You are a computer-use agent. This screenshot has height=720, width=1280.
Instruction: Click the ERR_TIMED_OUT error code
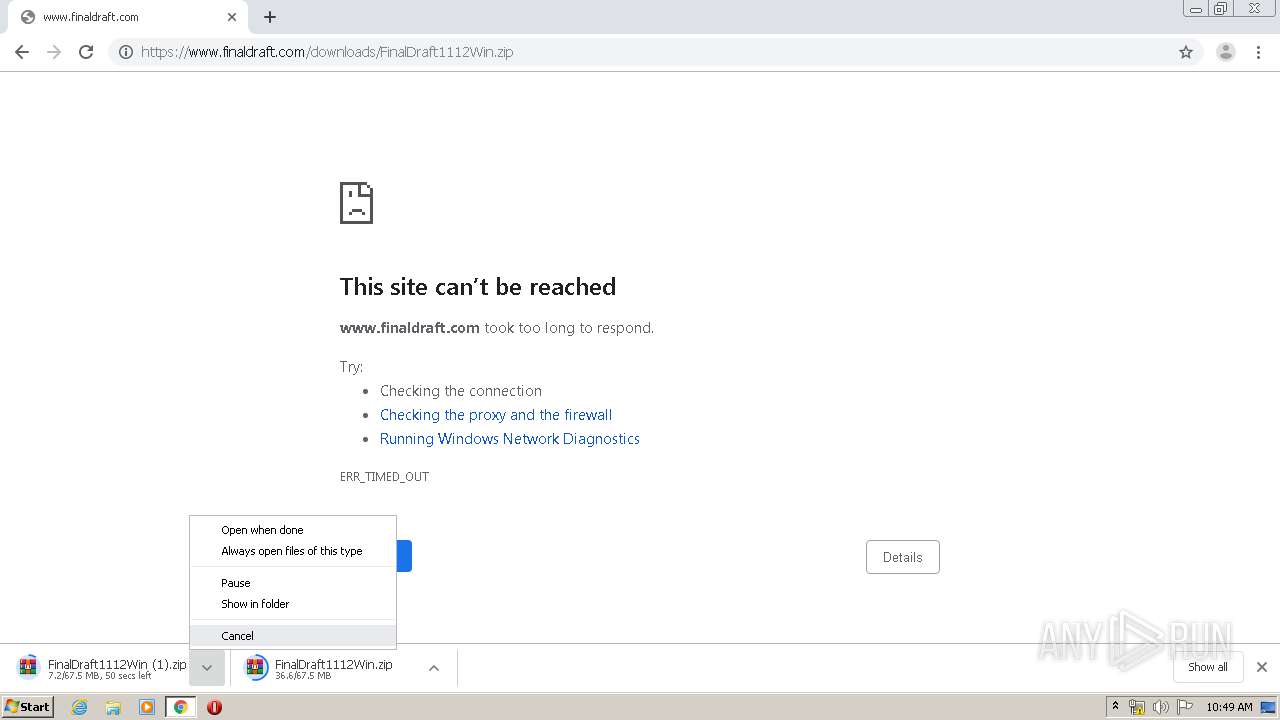click(384, 477)
